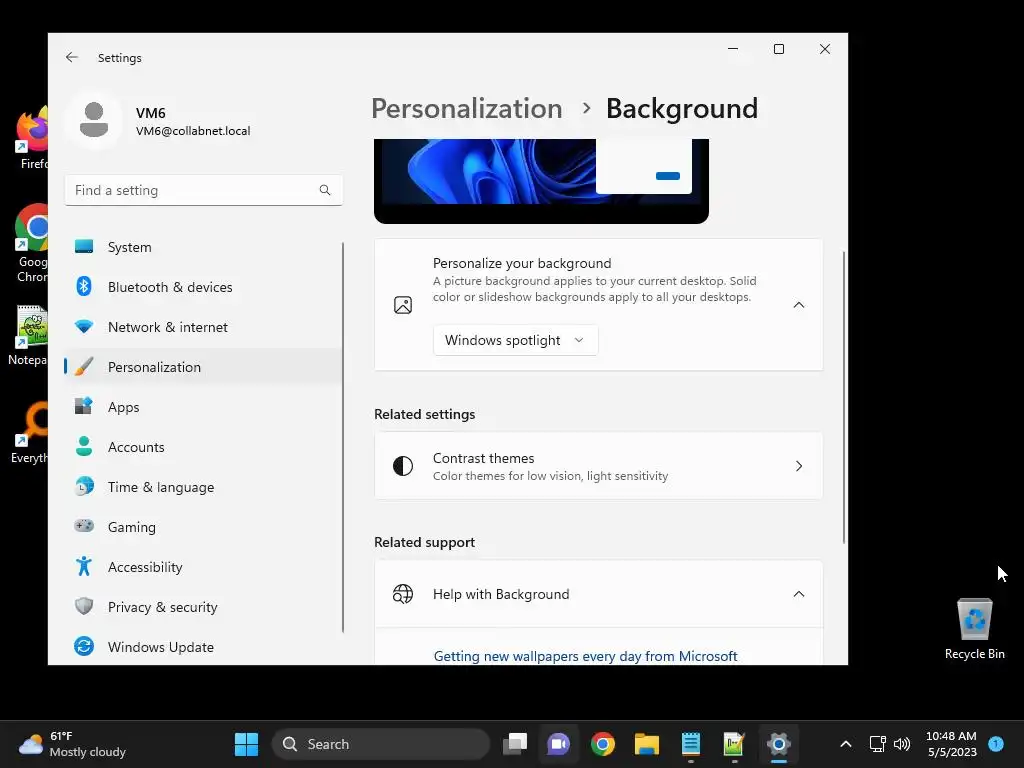Click the Gaming controller icon

point(84,526)
